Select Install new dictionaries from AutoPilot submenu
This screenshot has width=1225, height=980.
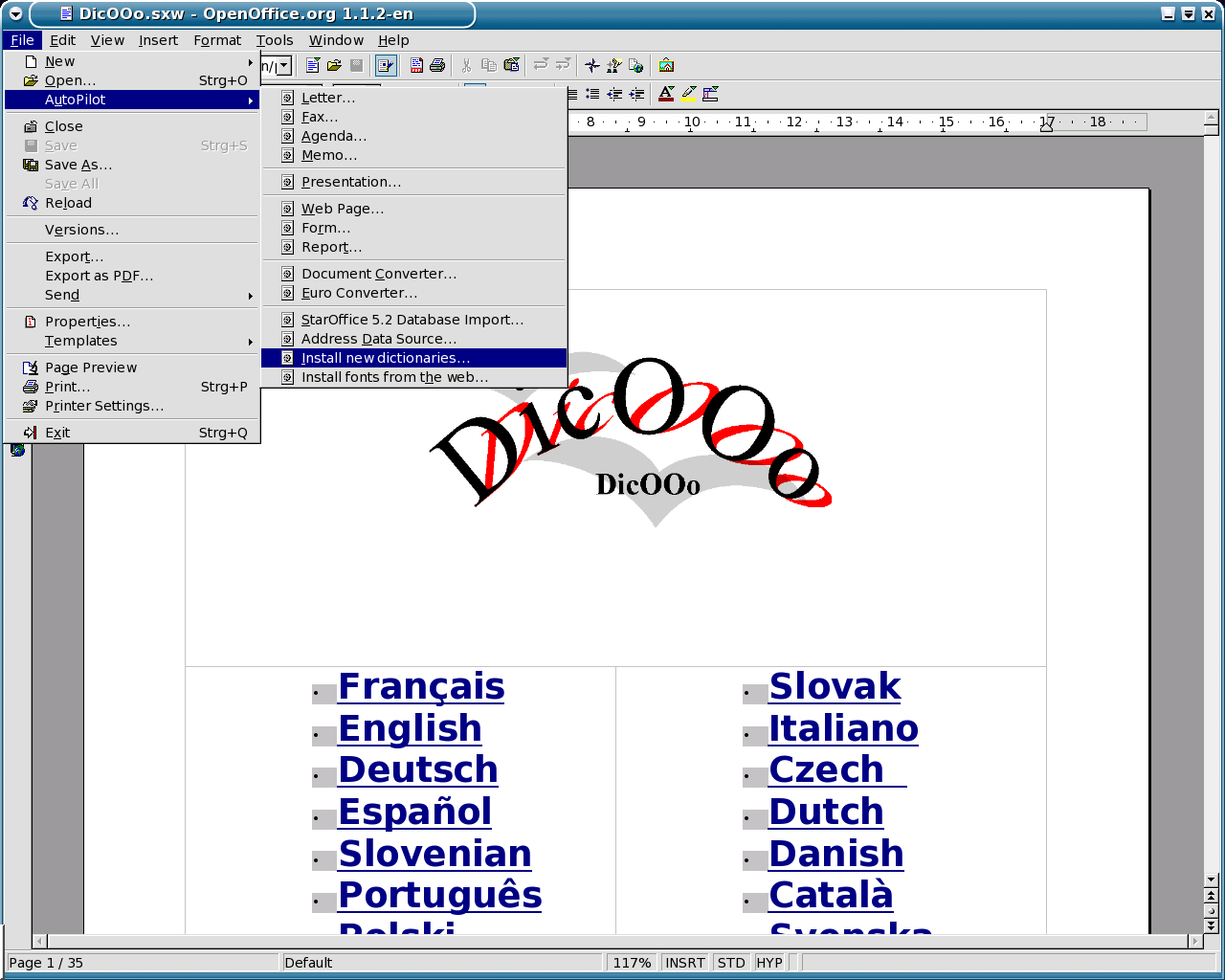pyautogui.click(x=385, y=358)
